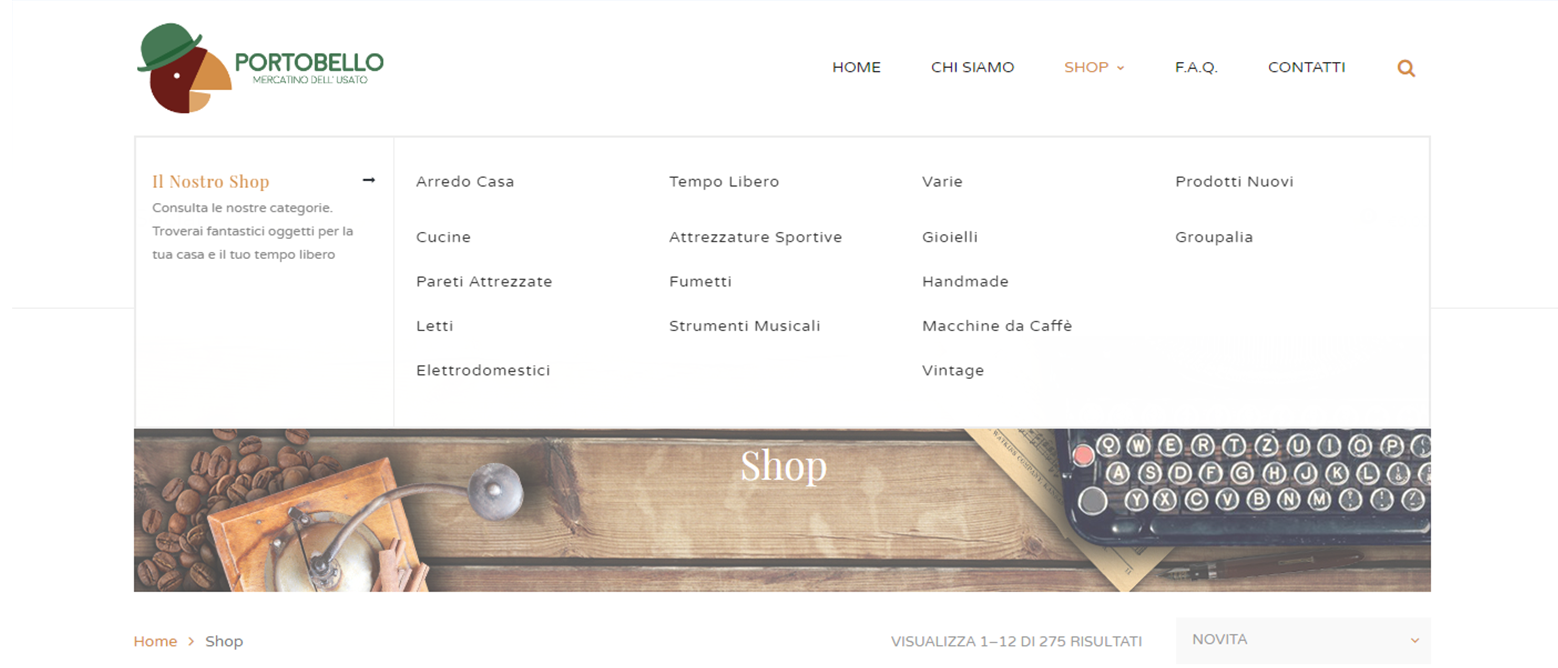Click the Portobello logo
Screen dimensions: 1558x668
[x=260, y=68]
